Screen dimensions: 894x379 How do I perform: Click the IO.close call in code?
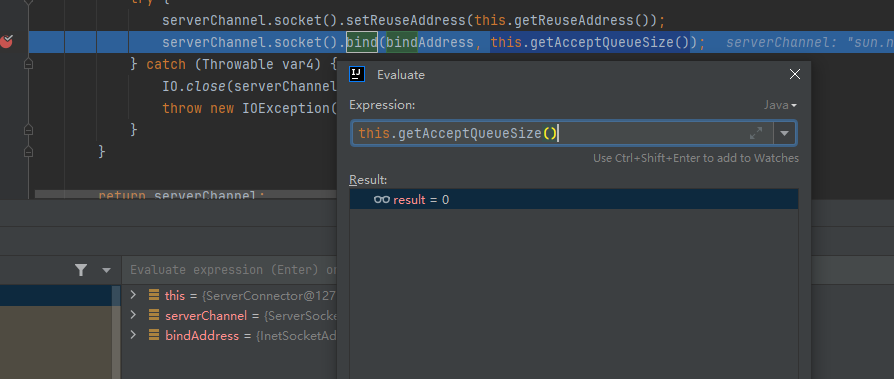pyautogui.click(x=250, y=86)
